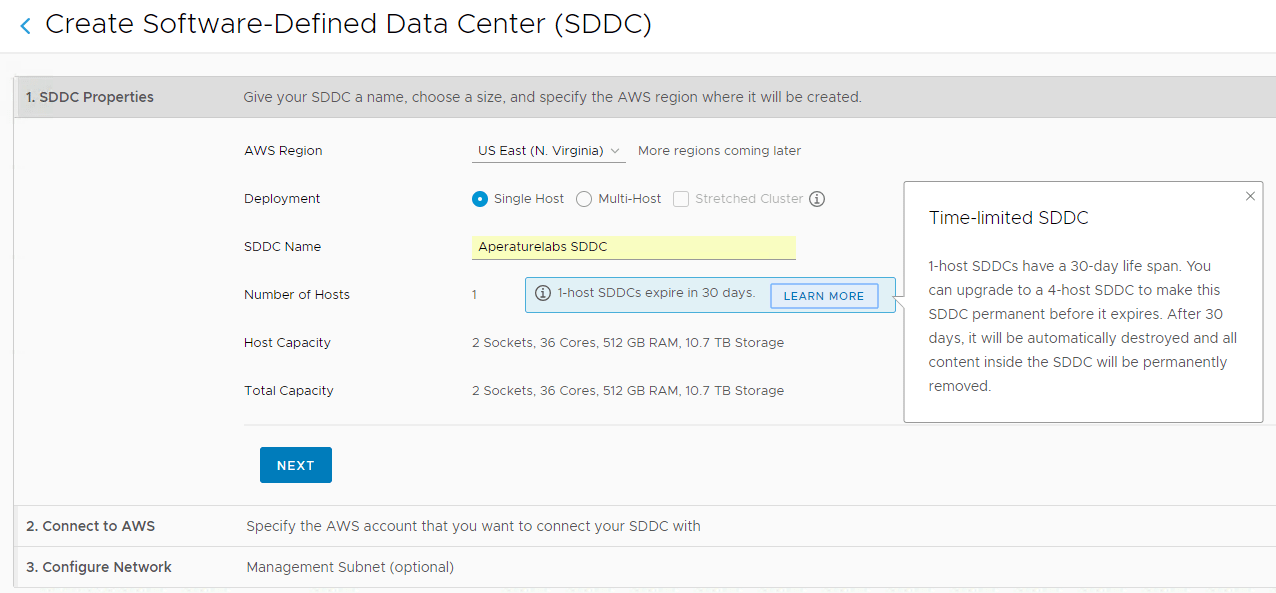The width and height of the screenshot is (1276, 593).
Task: Click the Total Capacity specification text
Action: pyautogui.click(x=628, y=391)
